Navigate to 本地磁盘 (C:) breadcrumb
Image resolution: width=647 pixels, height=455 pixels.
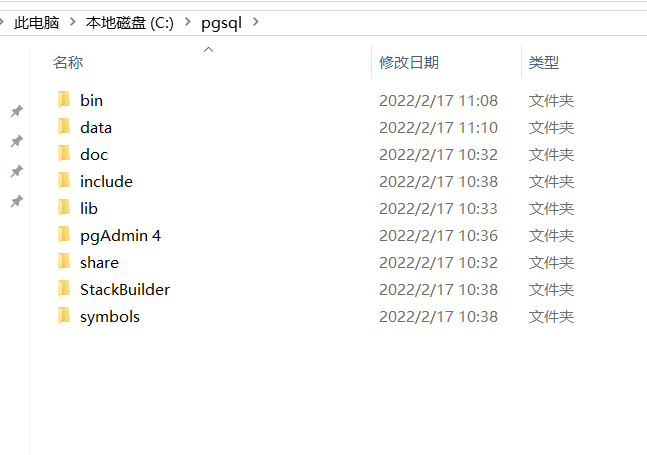(x=130, y=22)
